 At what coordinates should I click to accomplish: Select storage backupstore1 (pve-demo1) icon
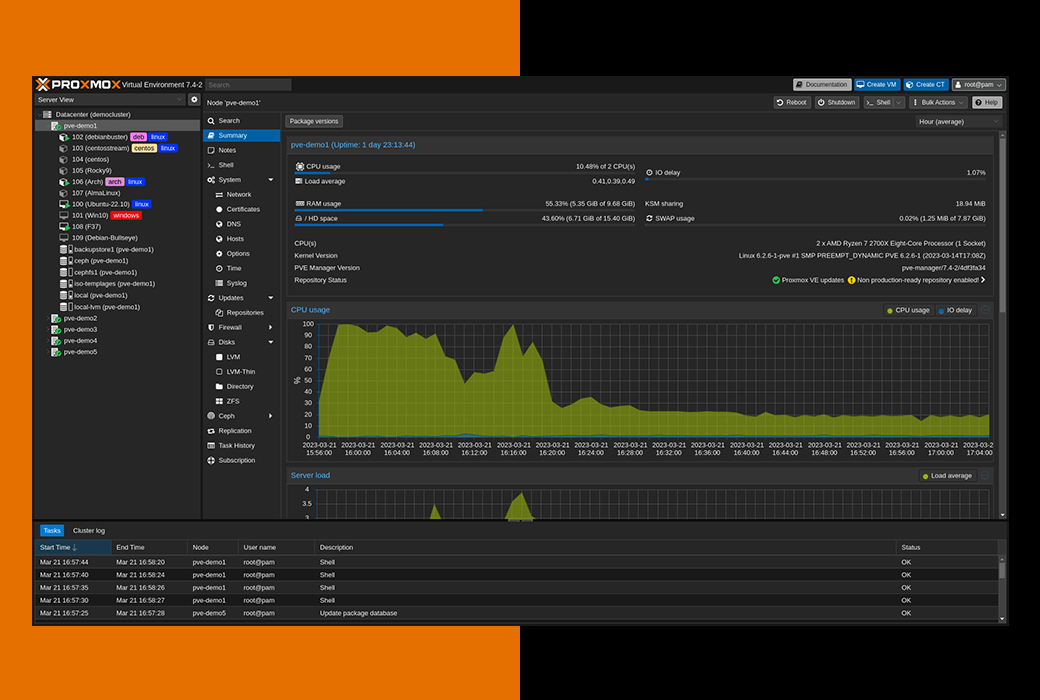(x=66, y=249)
